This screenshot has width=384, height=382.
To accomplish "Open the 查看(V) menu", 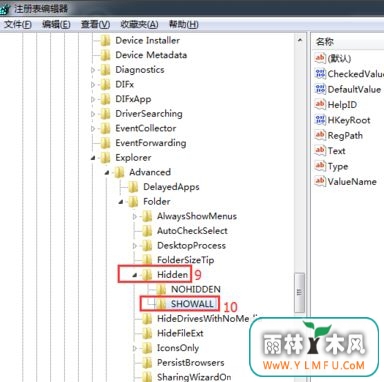I will coord(95,24).
